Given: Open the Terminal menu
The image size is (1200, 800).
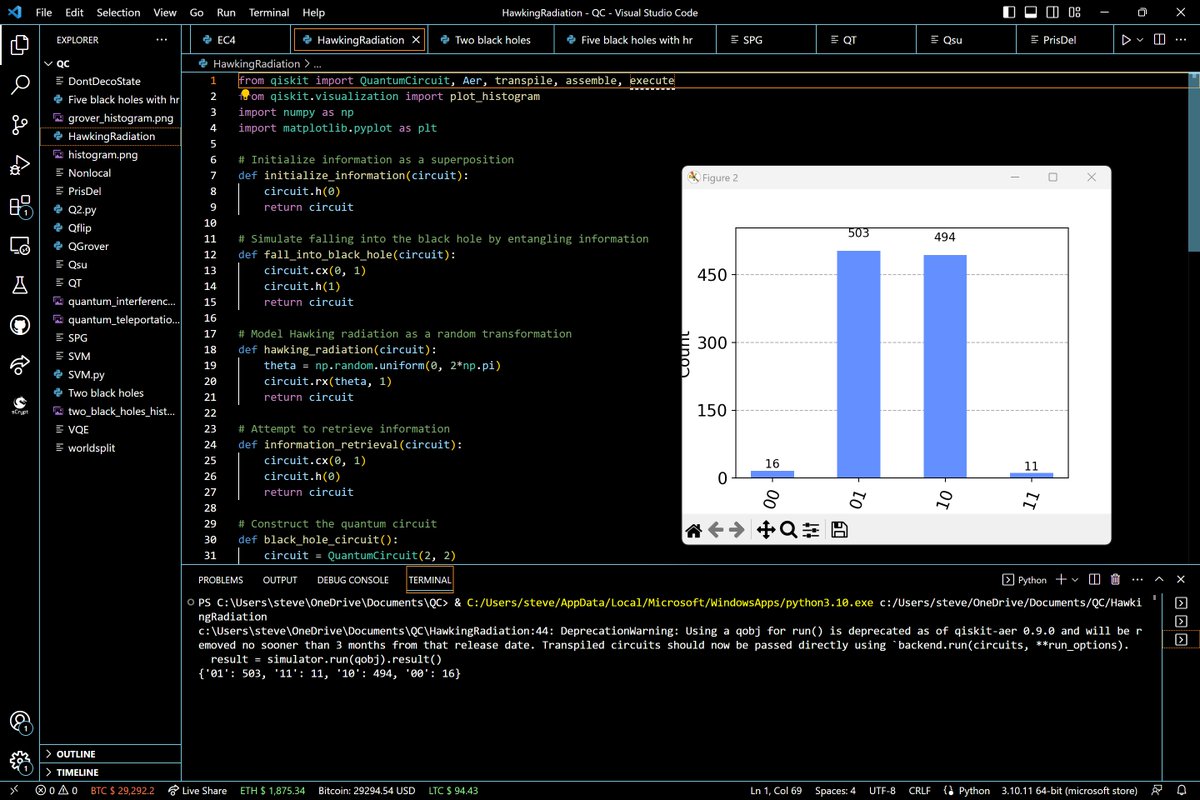Looking at the screenshot, I should coord(268,13).
